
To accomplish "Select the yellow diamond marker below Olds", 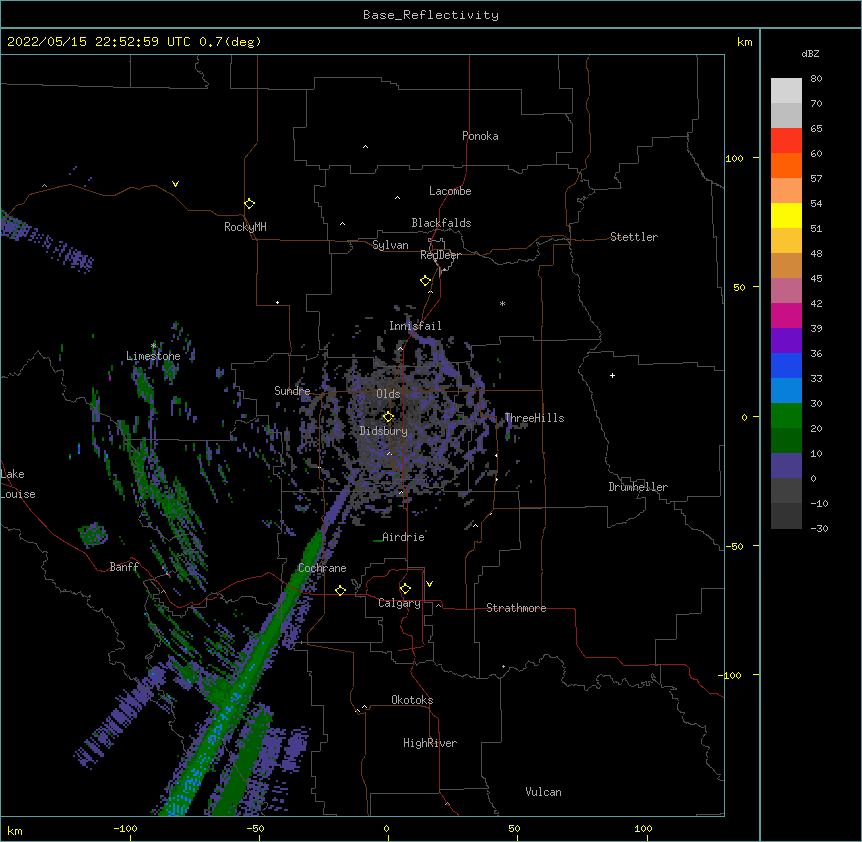I will pos(388,417).
